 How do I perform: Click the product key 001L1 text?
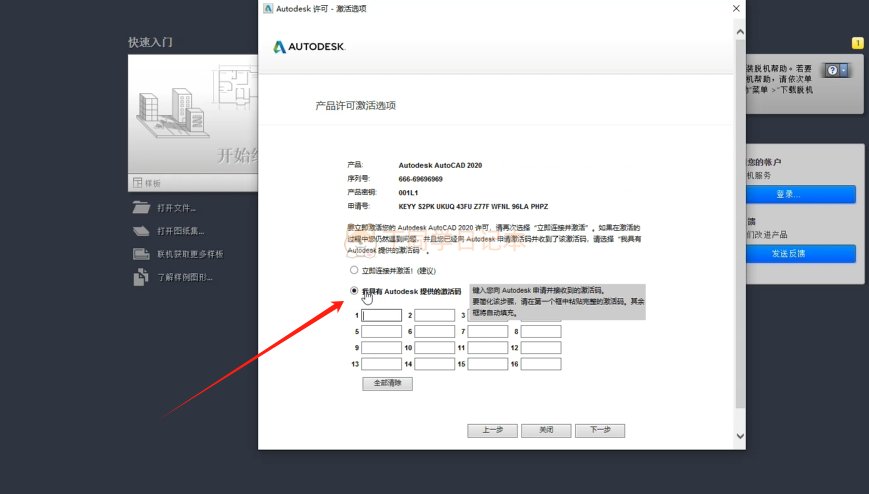click(408, 193)
